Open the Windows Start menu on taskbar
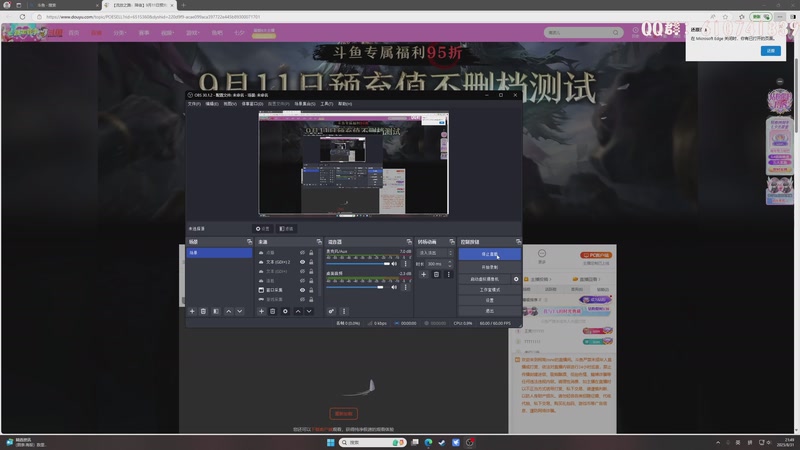800x450 pixels. coord(330,442)
